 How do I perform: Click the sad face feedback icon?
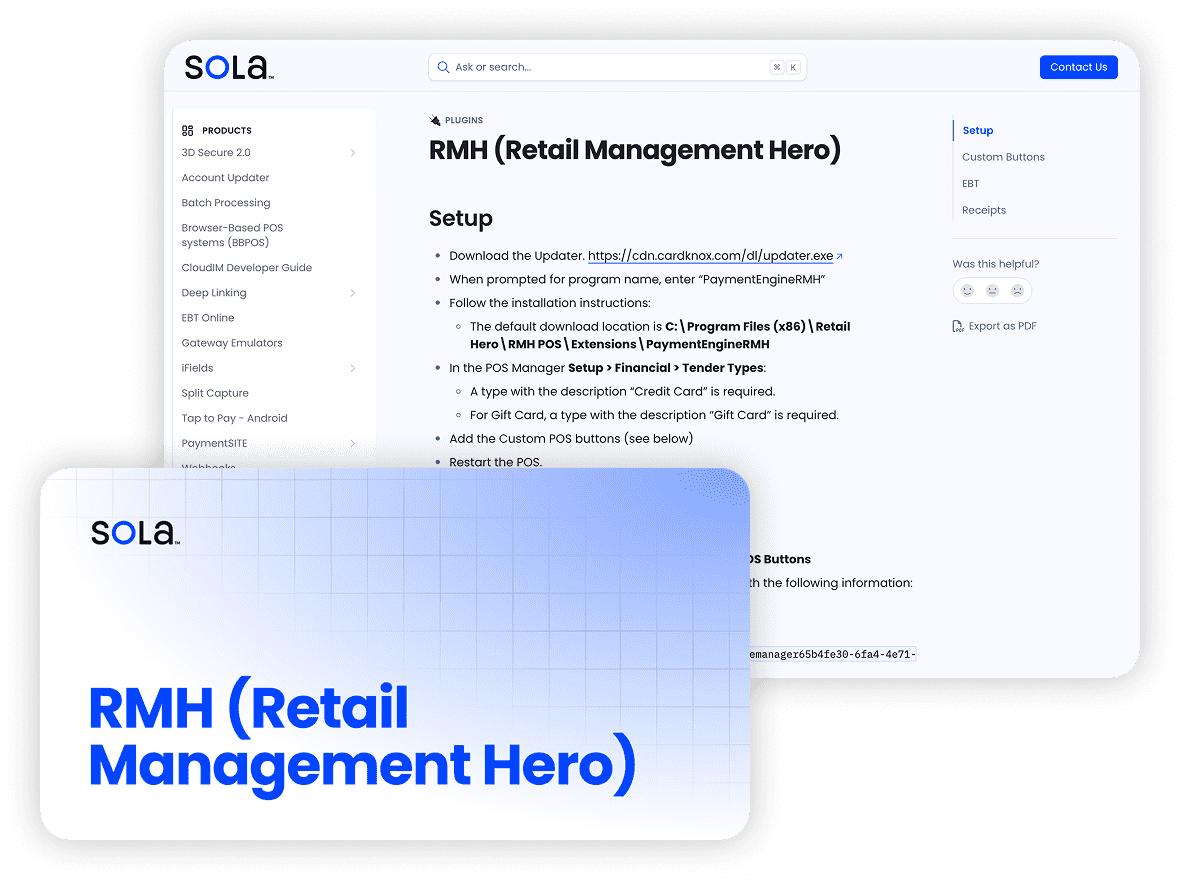[x=1017, y=291]
